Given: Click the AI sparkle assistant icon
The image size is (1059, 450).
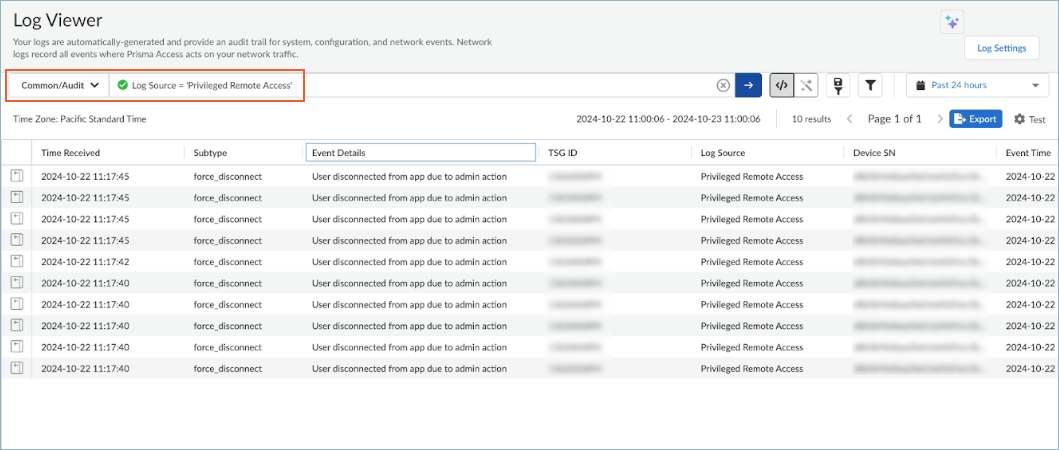Looking at the screenshot, I should pos(951,22).
